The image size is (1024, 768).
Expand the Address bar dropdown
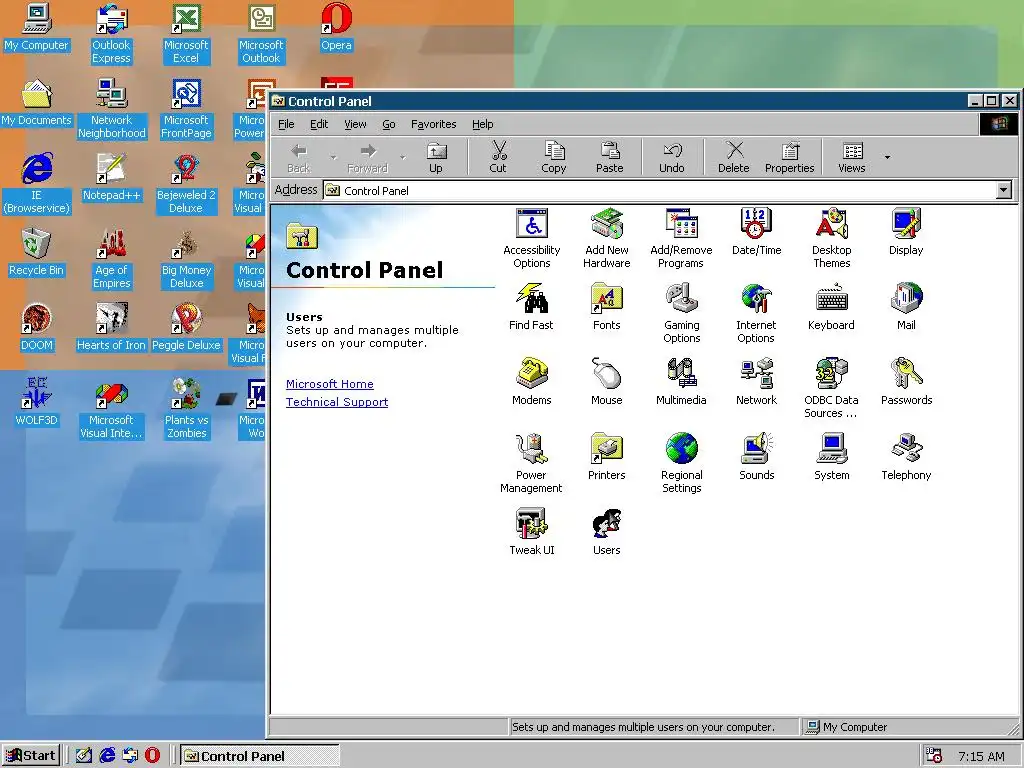point(1004,190)
